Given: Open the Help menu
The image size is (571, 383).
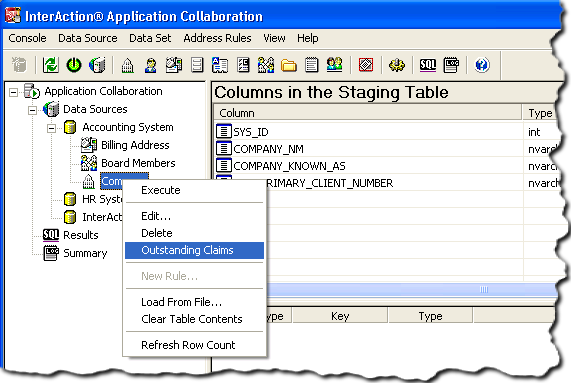Looking at the screenshot, I should pos(308,38).
